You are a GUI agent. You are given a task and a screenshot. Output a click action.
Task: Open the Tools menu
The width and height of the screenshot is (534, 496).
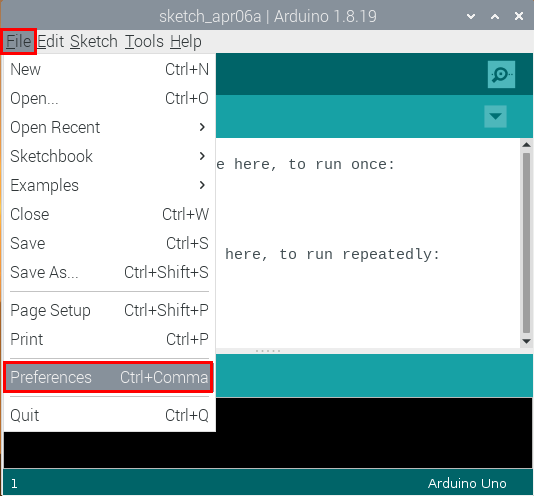pos(144,42)
